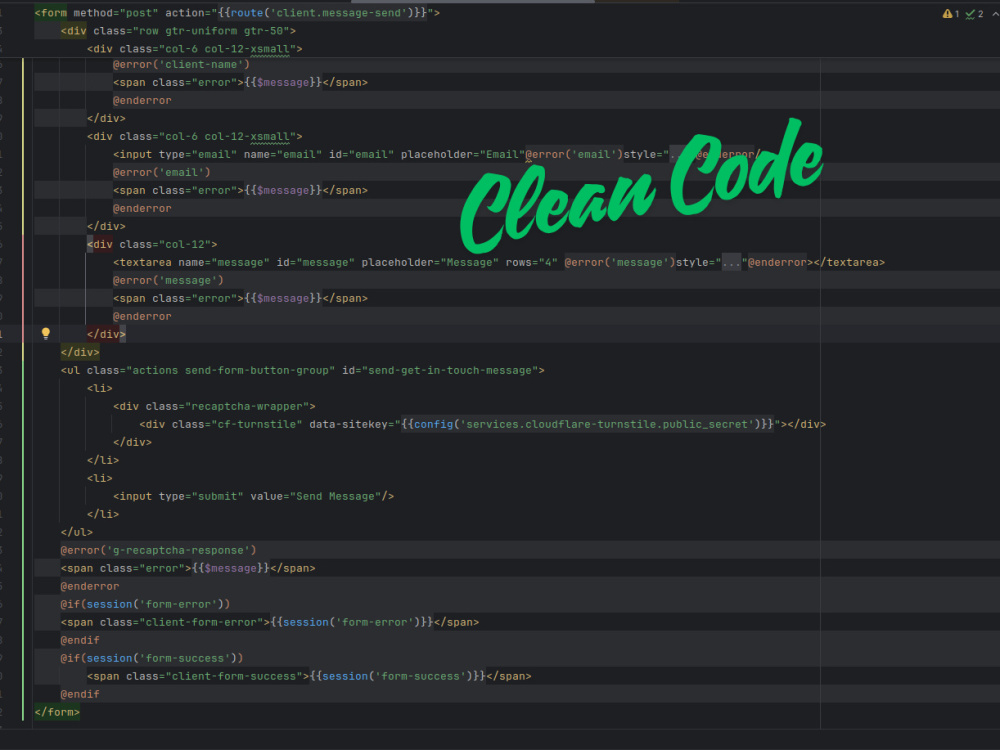
Task: Click the config('services.cloudflare-turnstile.public_secret') call
Action: click(x=587, y=424)
